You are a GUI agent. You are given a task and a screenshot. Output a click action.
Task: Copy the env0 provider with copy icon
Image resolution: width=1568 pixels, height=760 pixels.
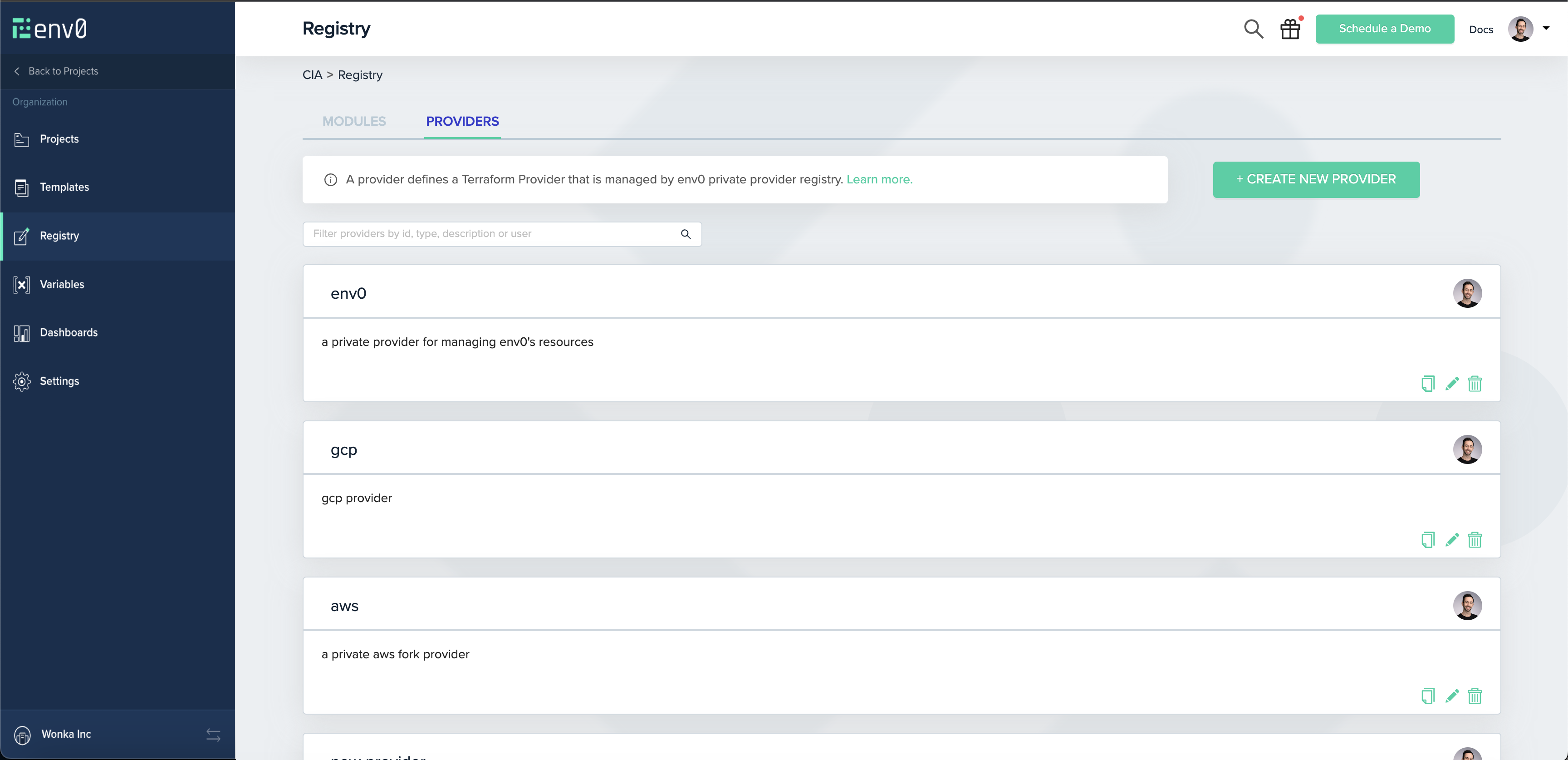click(x=1427, y=384)
